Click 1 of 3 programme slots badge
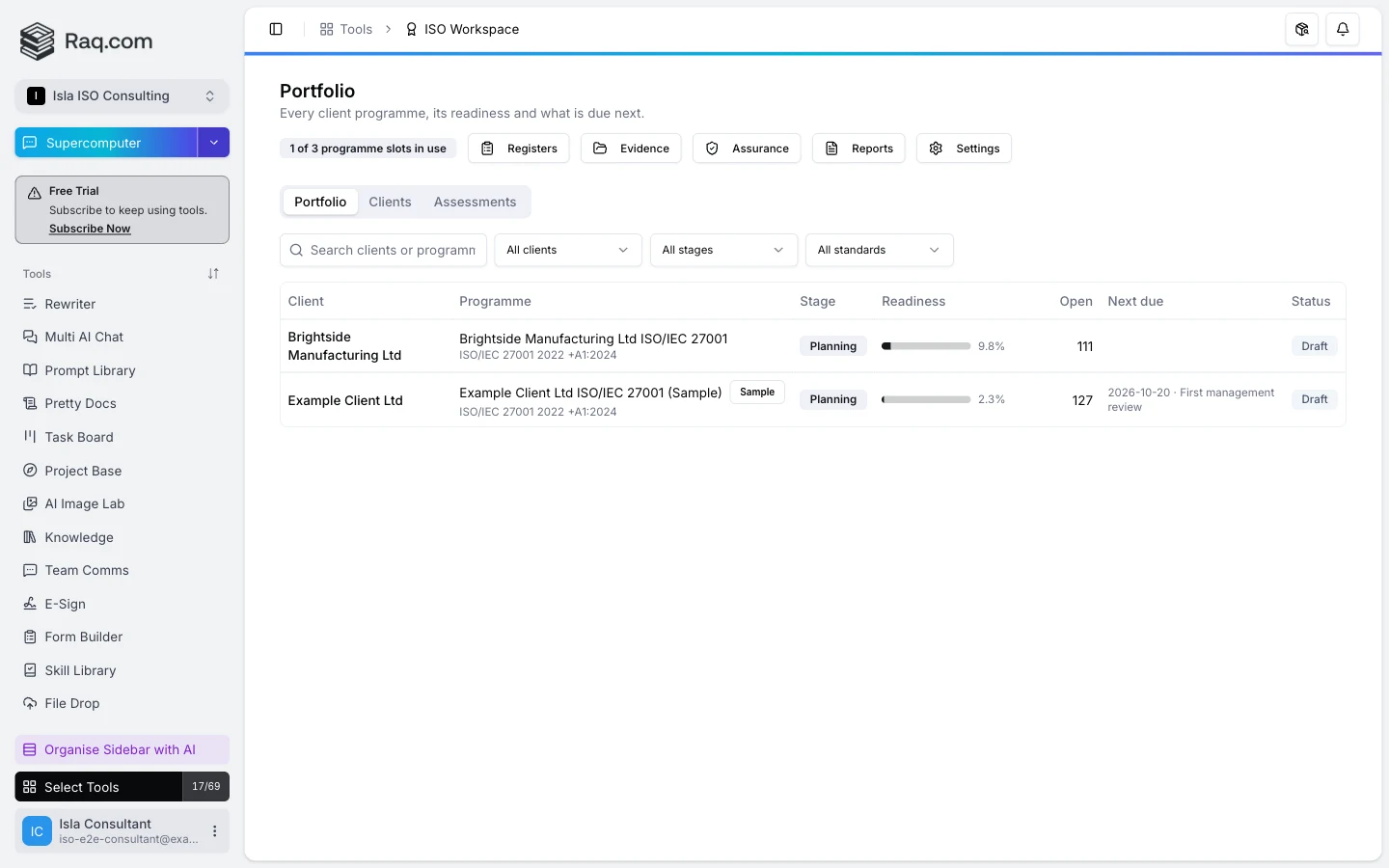 368,149
